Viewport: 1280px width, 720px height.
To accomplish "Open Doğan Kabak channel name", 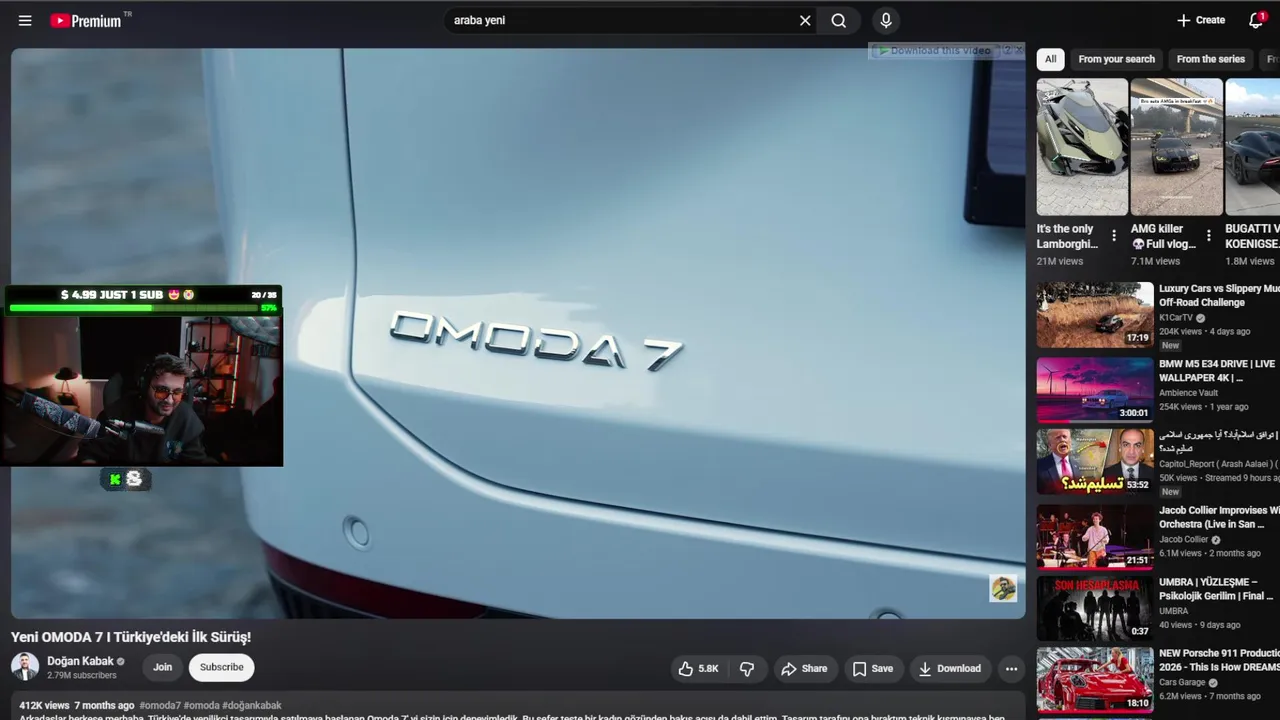I will 80,661.
